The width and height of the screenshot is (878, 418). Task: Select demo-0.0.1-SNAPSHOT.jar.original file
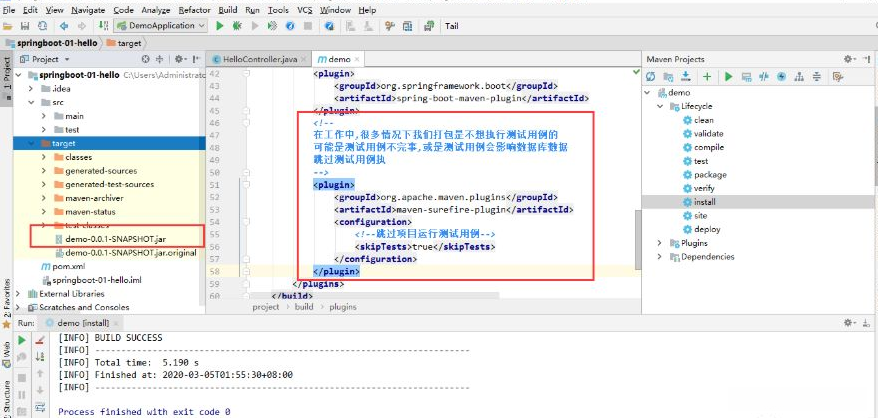coord(126,253)
